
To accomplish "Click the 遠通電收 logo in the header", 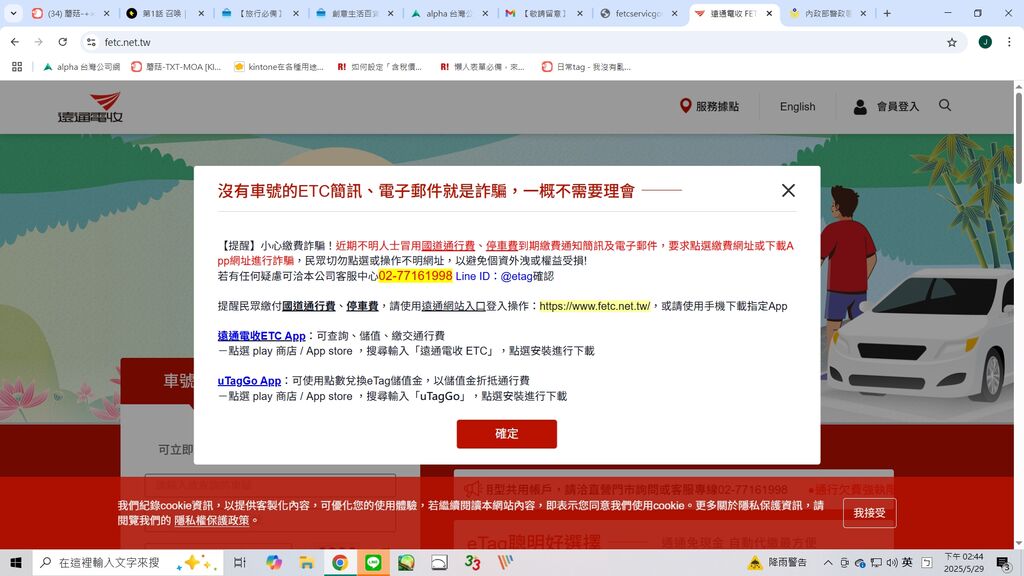I will tap(90, 107).
